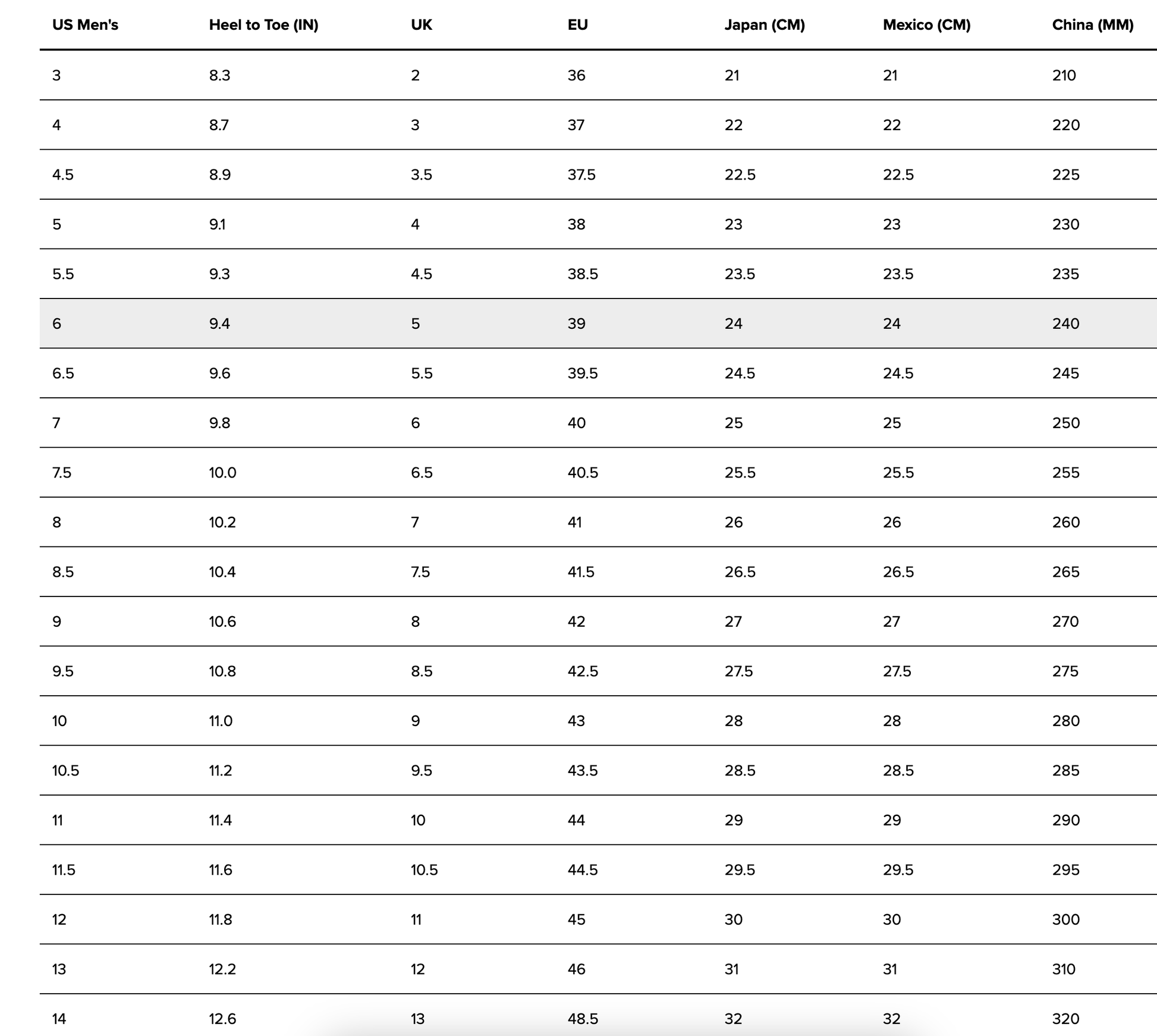Select the China (MM) column header
The height and width of the screenshot is (1036, 1157).
(x=1092, y=25)
